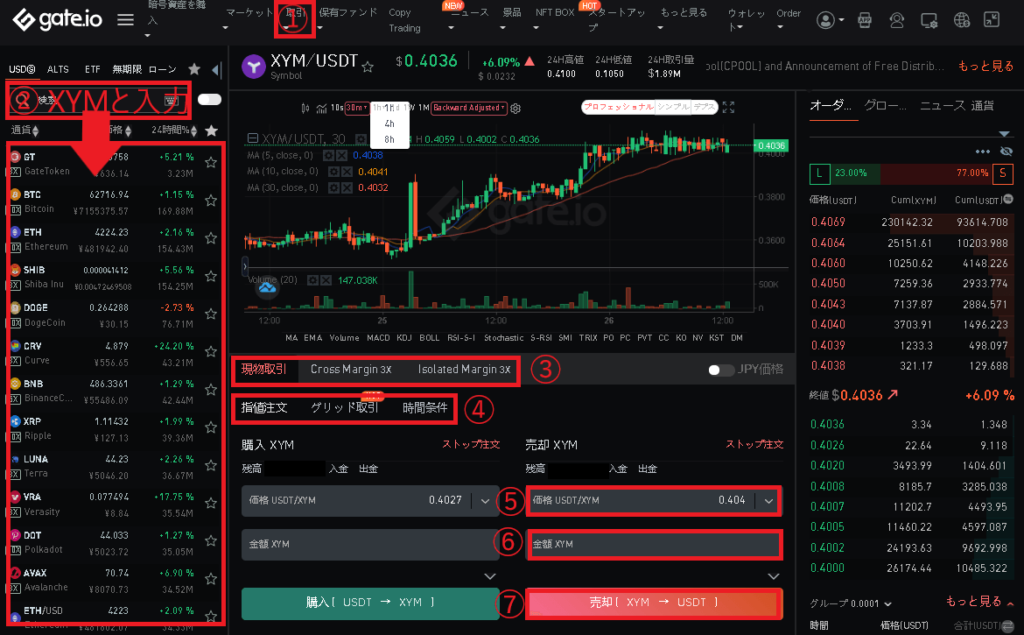The height and width of the screenshot is (635, 1024).
Task: Remove the Volume (20) indicator
Action: coord(325,280)
